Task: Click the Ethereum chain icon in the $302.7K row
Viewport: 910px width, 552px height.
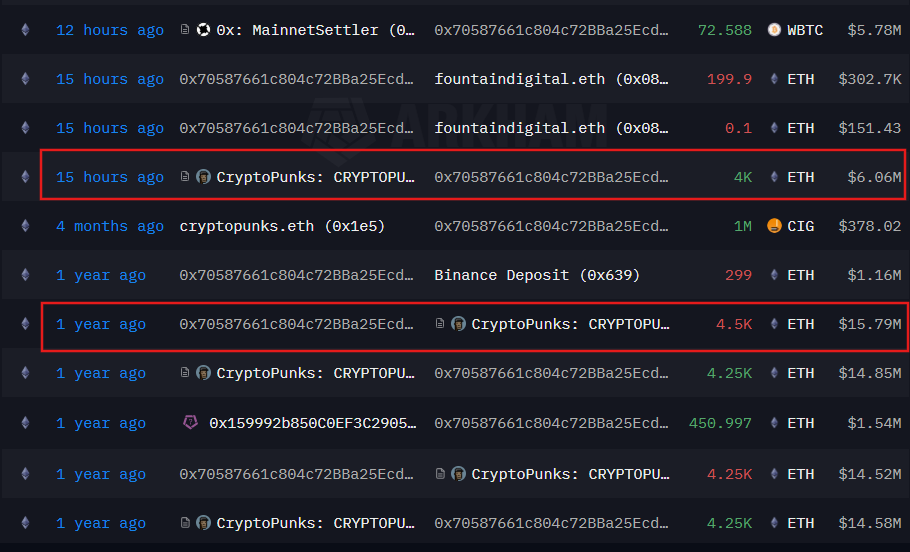Action: 26,79
